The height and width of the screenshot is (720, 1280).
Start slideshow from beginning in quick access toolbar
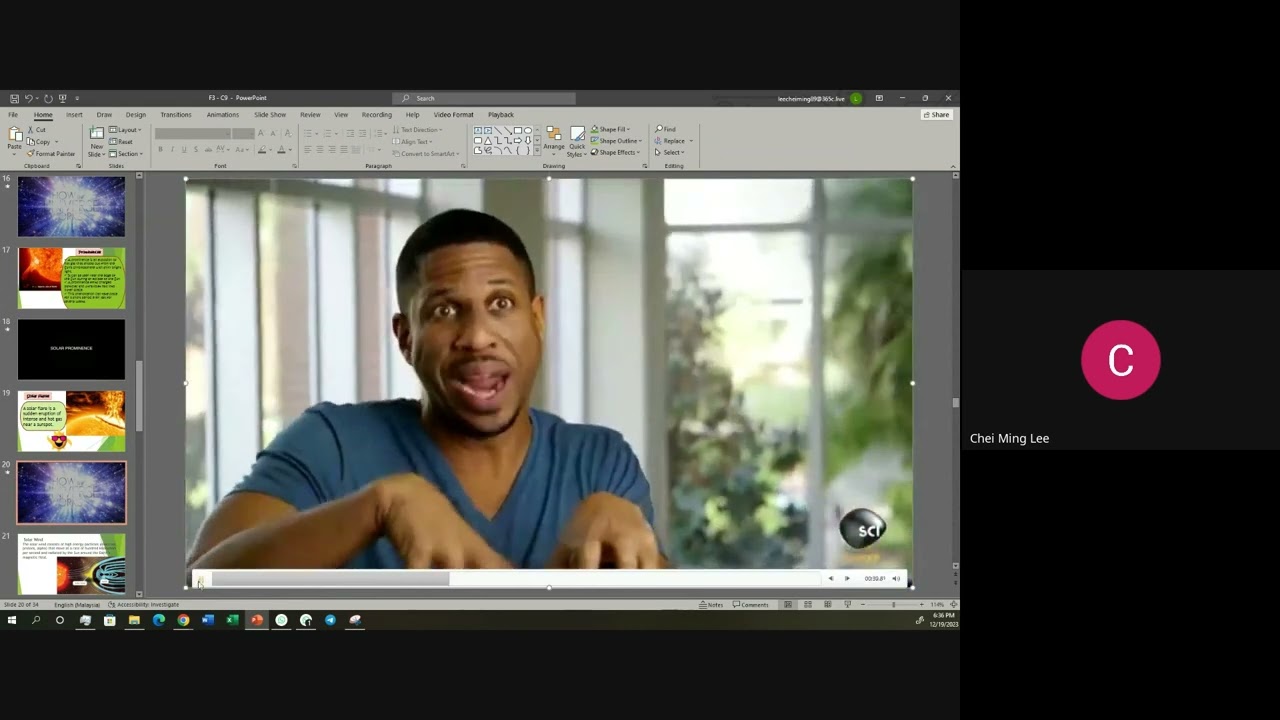point(62,98)
